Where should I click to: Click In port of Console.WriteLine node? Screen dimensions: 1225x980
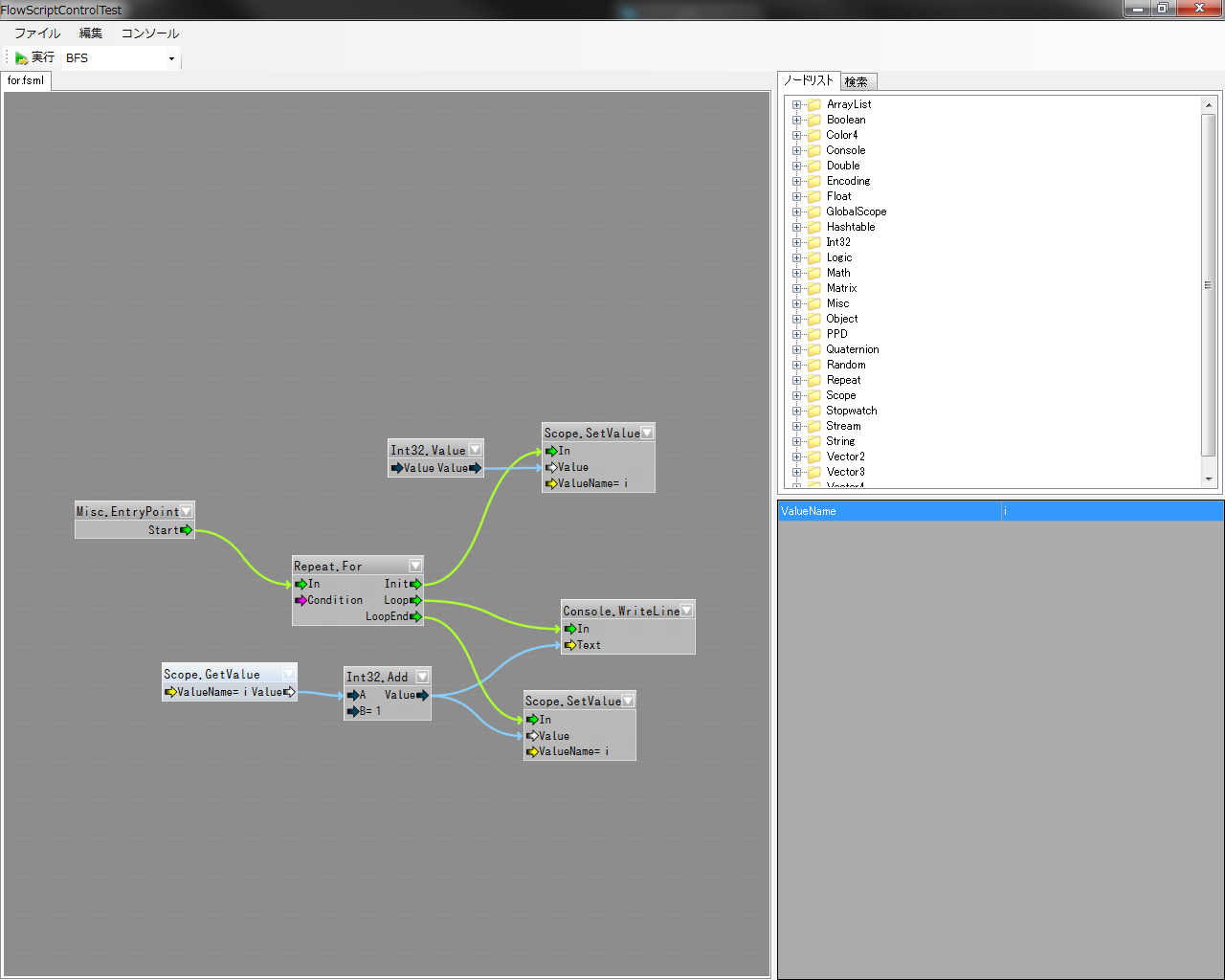tap(570, 630)
